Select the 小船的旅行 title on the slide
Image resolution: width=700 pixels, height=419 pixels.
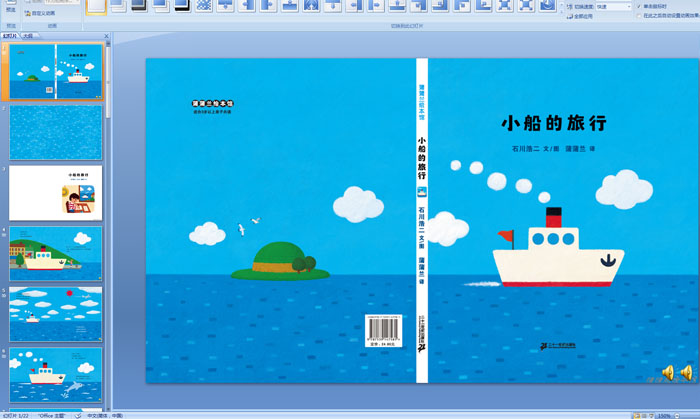[554, 123]
